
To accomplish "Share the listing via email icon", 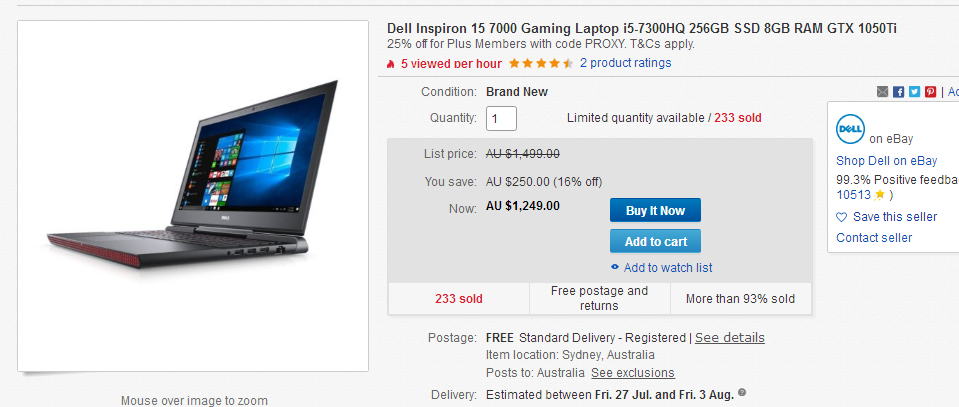I will coord(882,92).
